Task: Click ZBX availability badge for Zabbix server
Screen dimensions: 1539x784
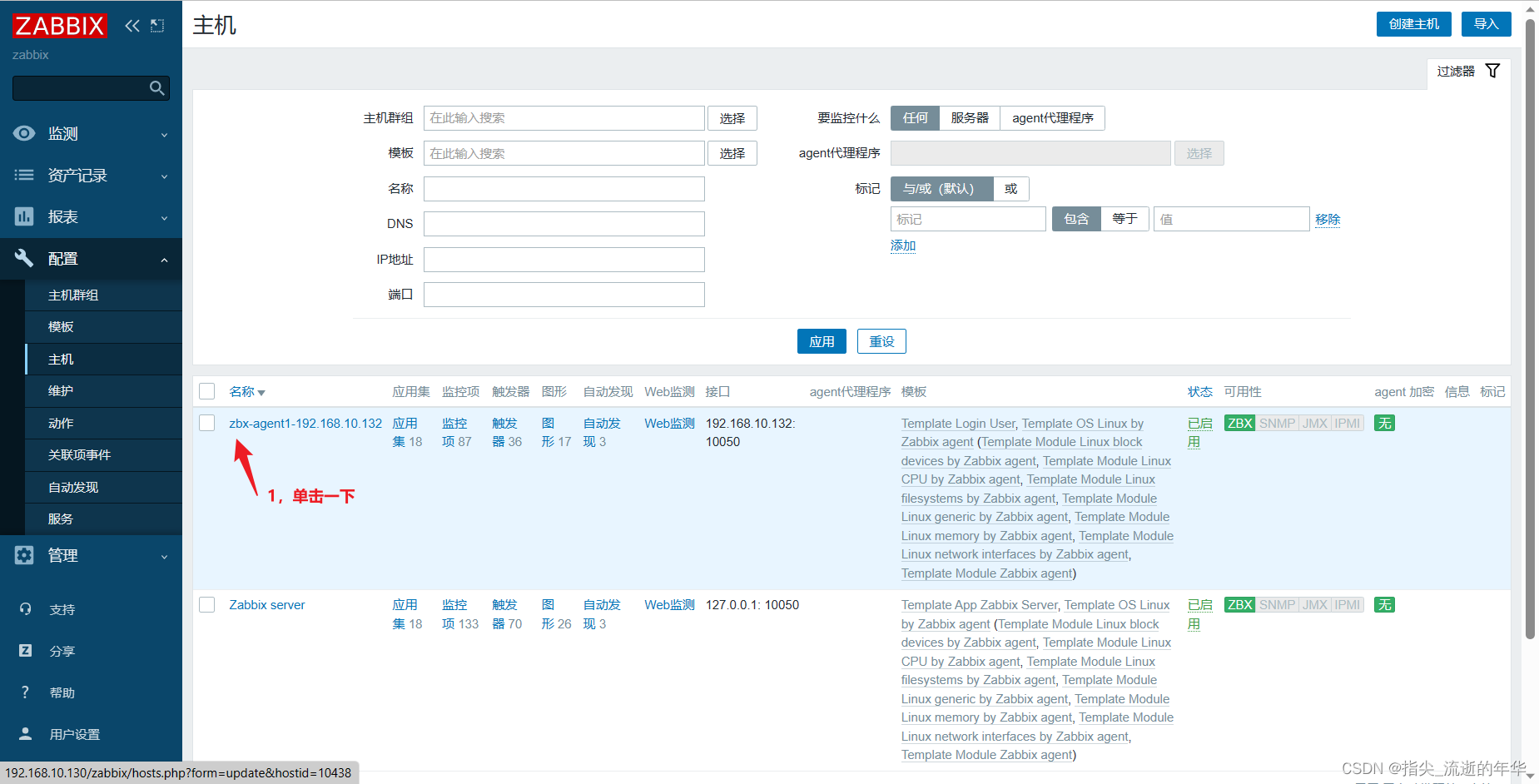Action: tap(1239, 605)
